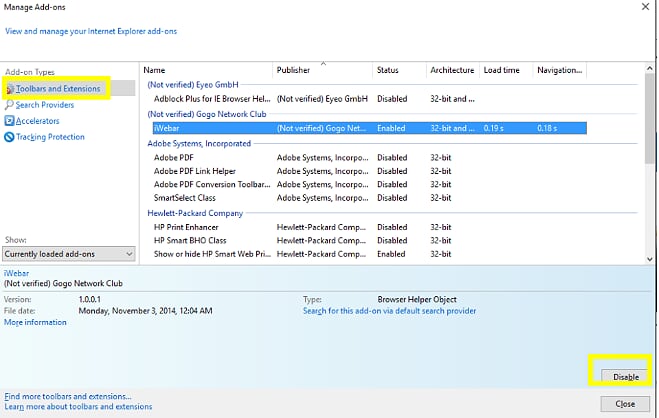The height and width of the screenshot is (418, 659).
Task: Click the Accelerators icon
Action: point(9,121)
